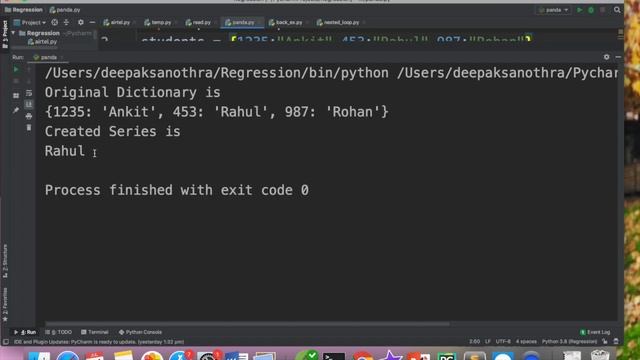
Task: Switch to the nested_loop.py editor tab
Action: (338, 22)
